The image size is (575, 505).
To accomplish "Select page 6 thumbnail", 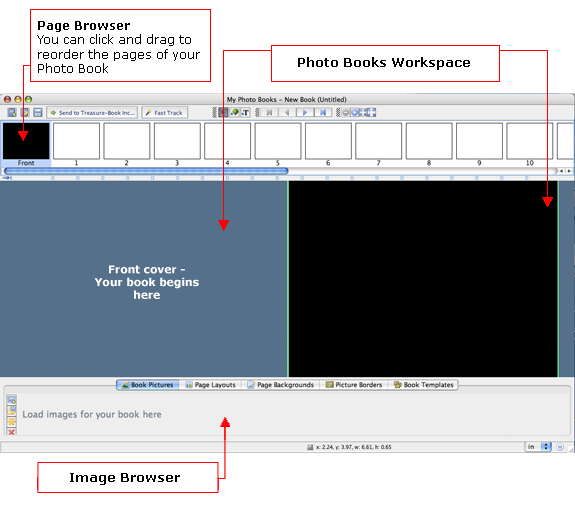I will click(x=328, y=141).
